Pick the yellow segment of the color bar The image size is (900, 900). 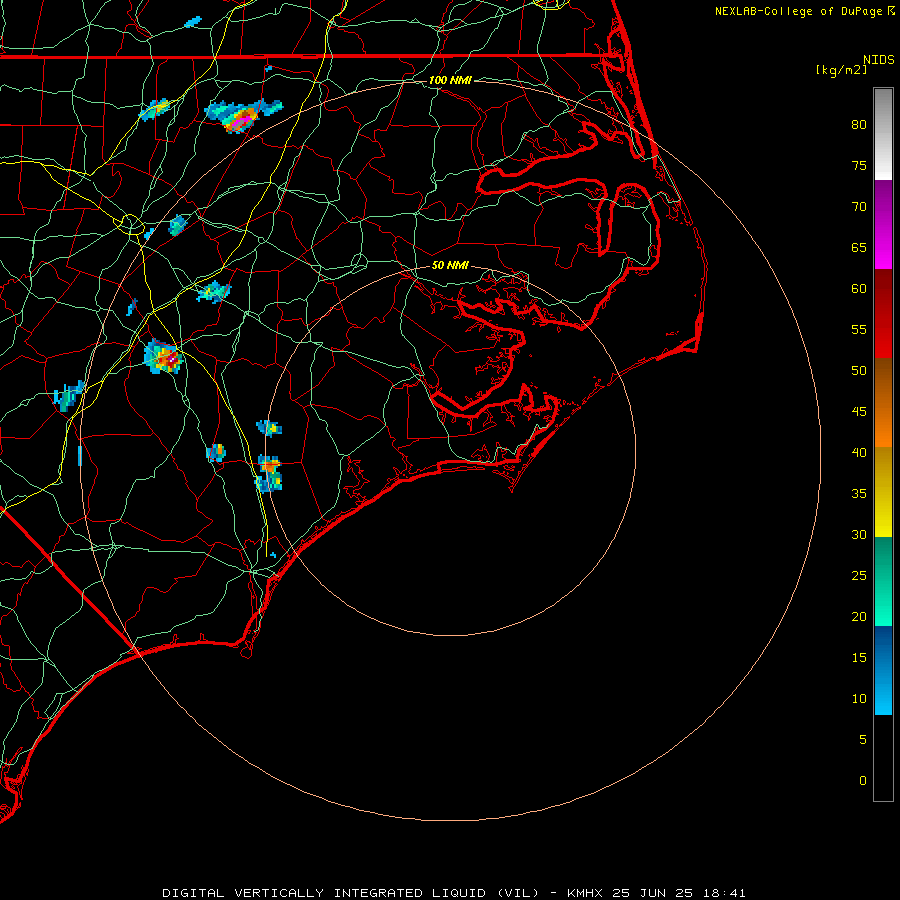883,492
